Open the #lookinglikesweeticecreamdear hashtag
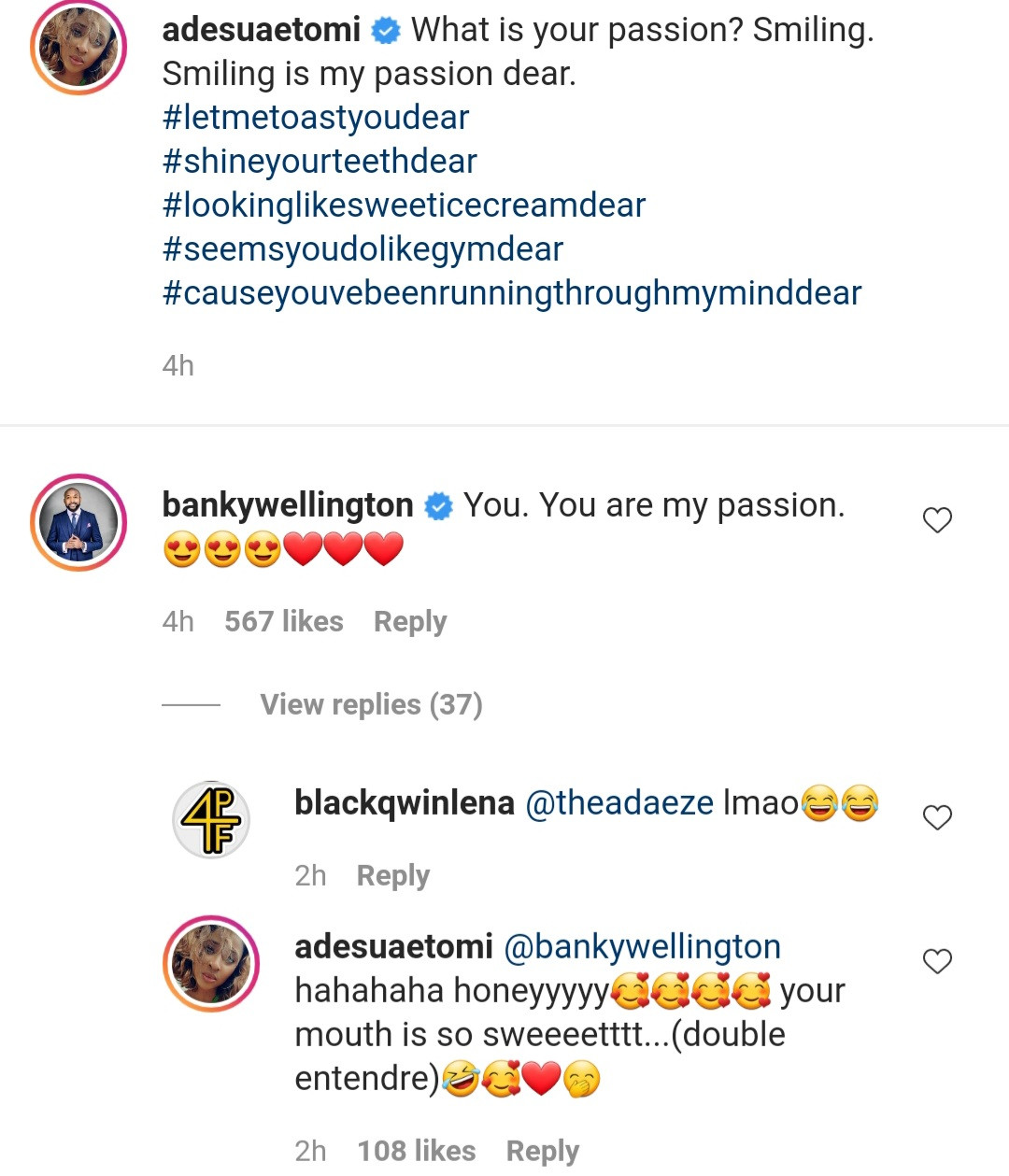 [x=404, y=205]
